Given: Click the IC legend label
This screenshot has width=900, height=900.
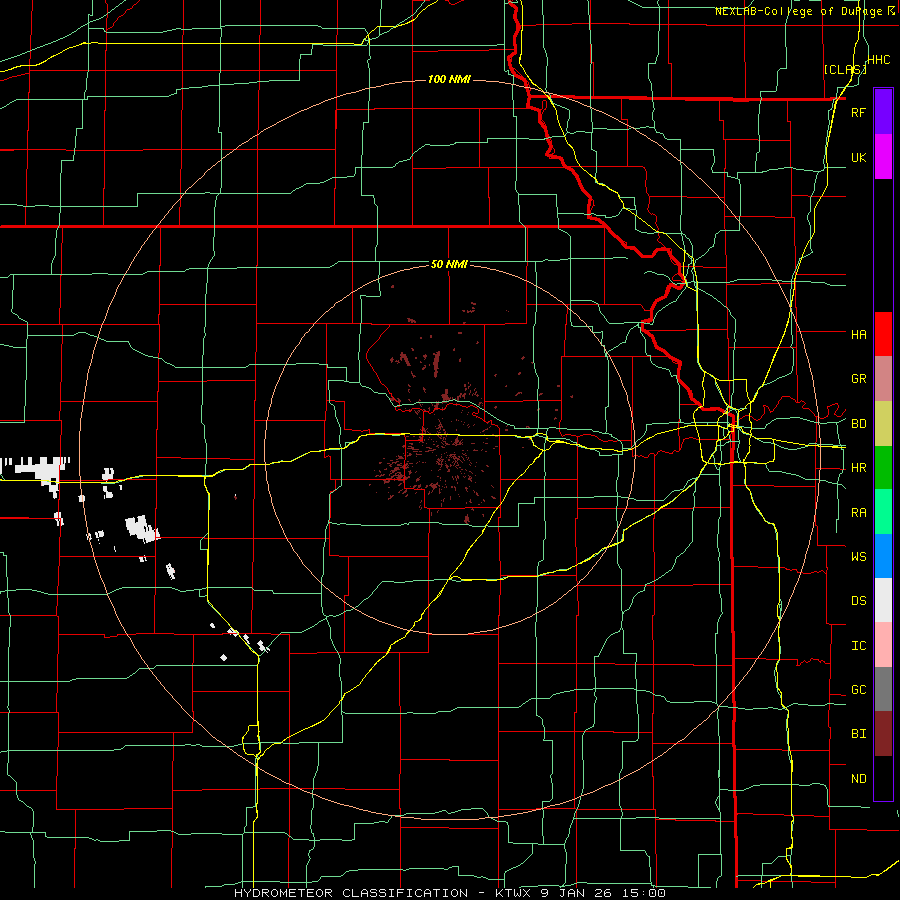Looking at the screenshot, I should pos(858,645).
